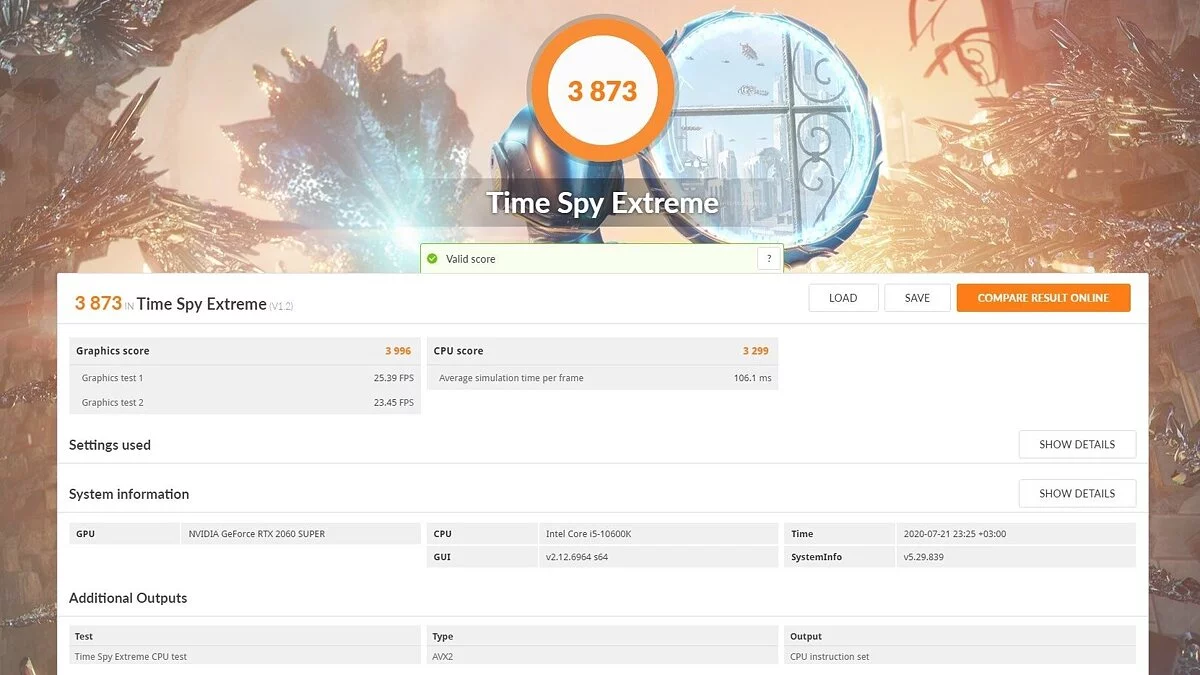The image size is (1200, 675).
Task: Click the 3 873 score circle
Action: [602, 91]
